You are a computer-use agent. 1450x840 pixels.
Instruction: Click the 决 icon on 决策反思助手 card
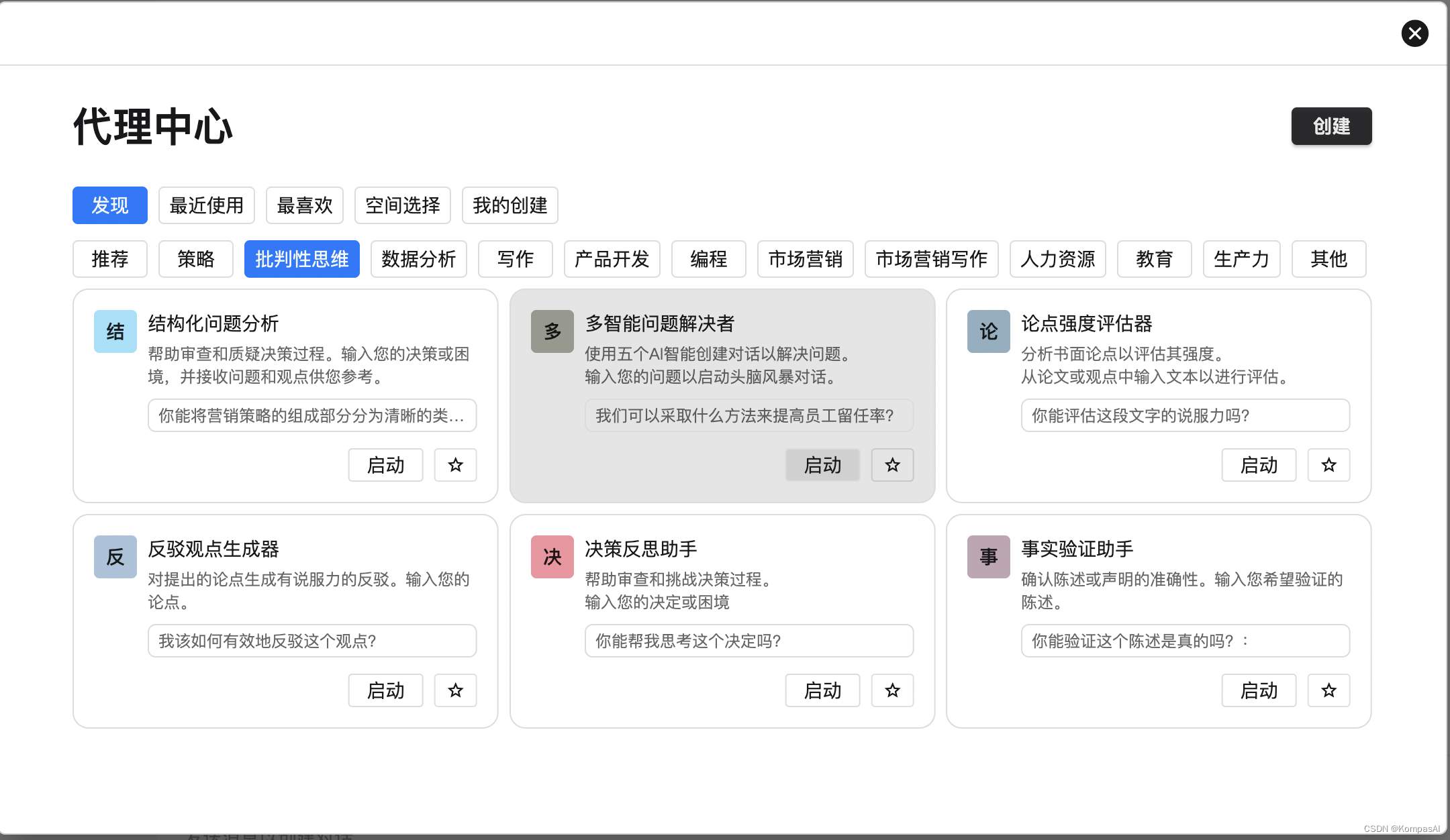click(551, 556)
